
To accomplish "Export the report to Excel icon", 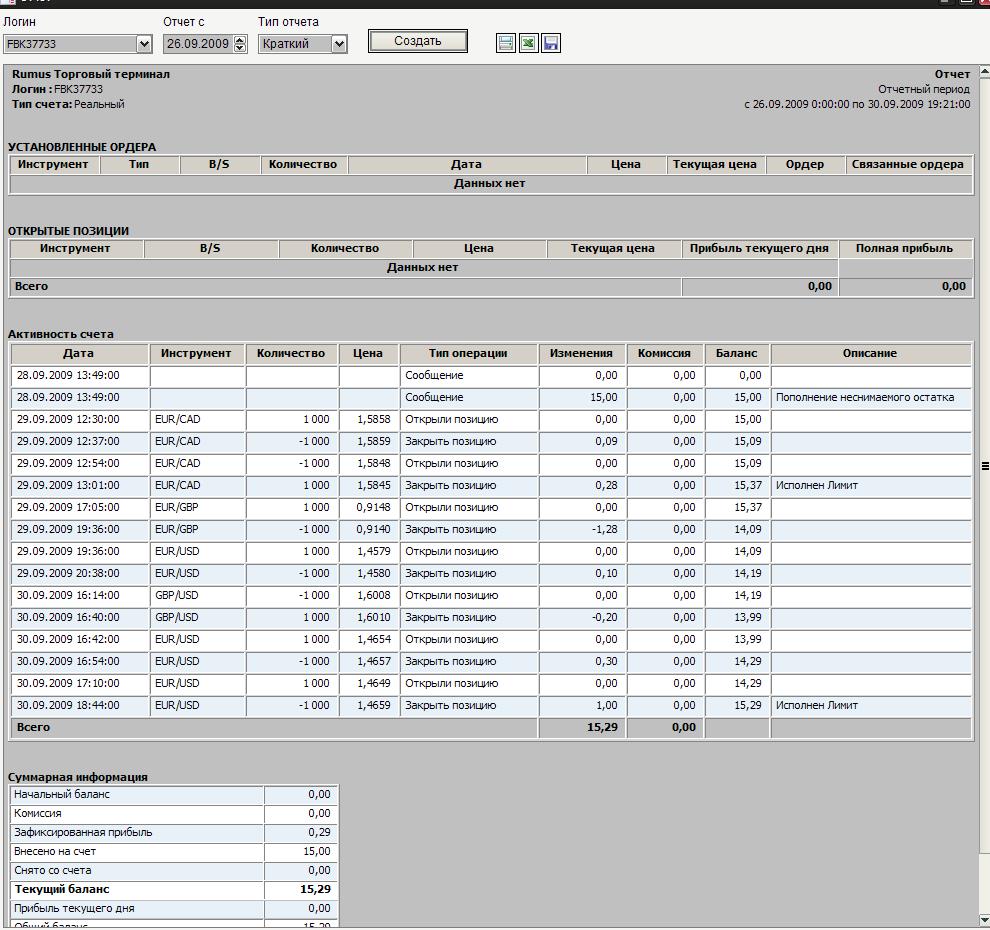I will click(x=528, y=43).
